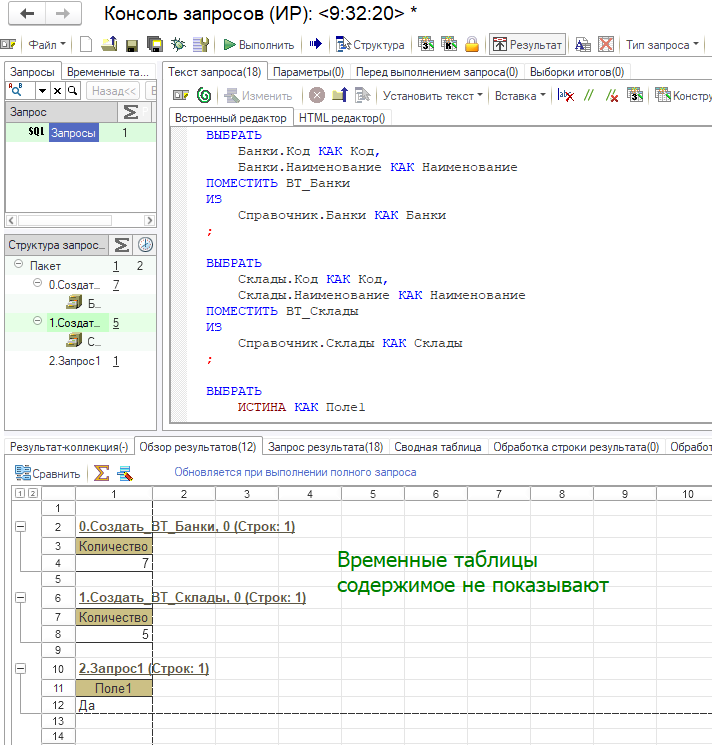
Task: Click the save diskette icon
Action: [131, 45]
